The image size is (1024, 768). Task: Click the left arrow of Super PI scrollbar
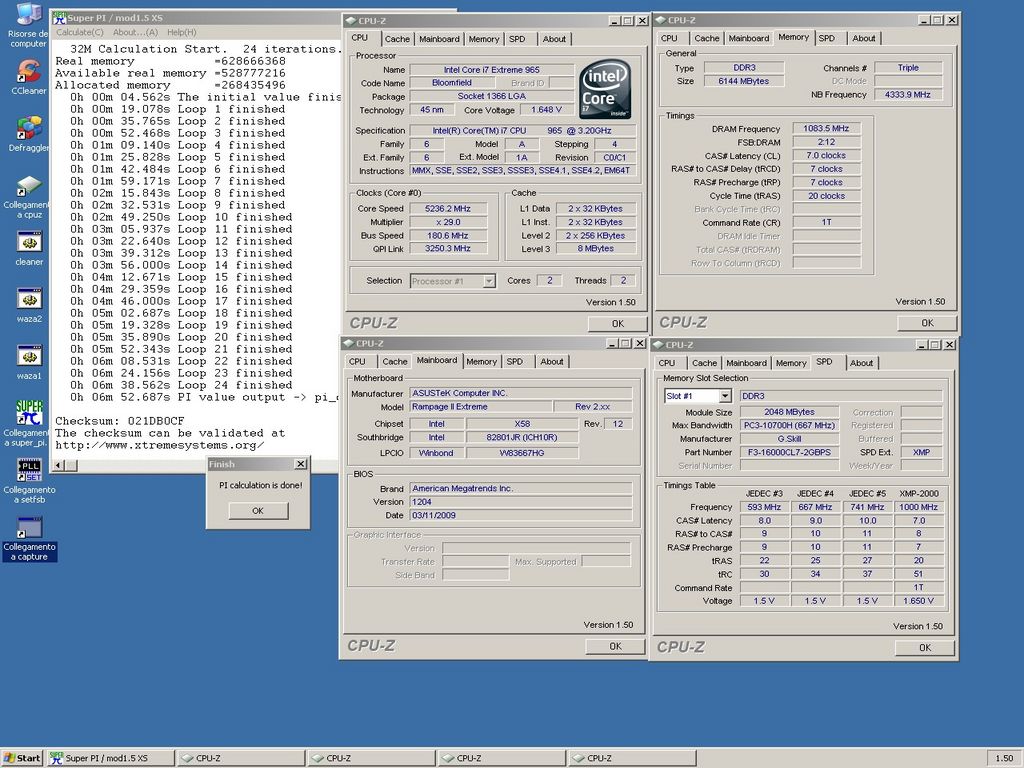[x=59, y=465]
